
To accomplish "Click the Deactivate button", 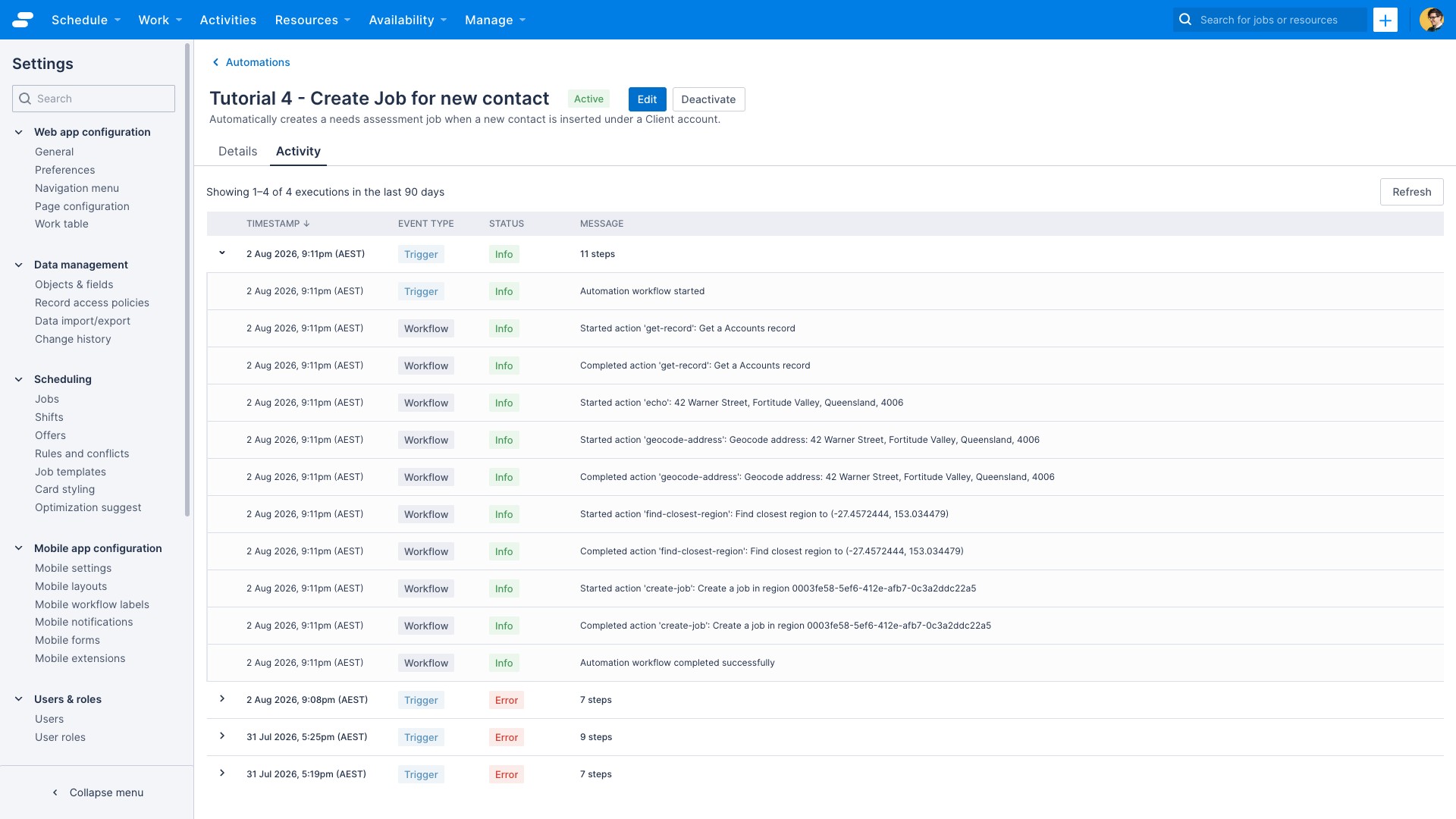I will click(708, 99).
